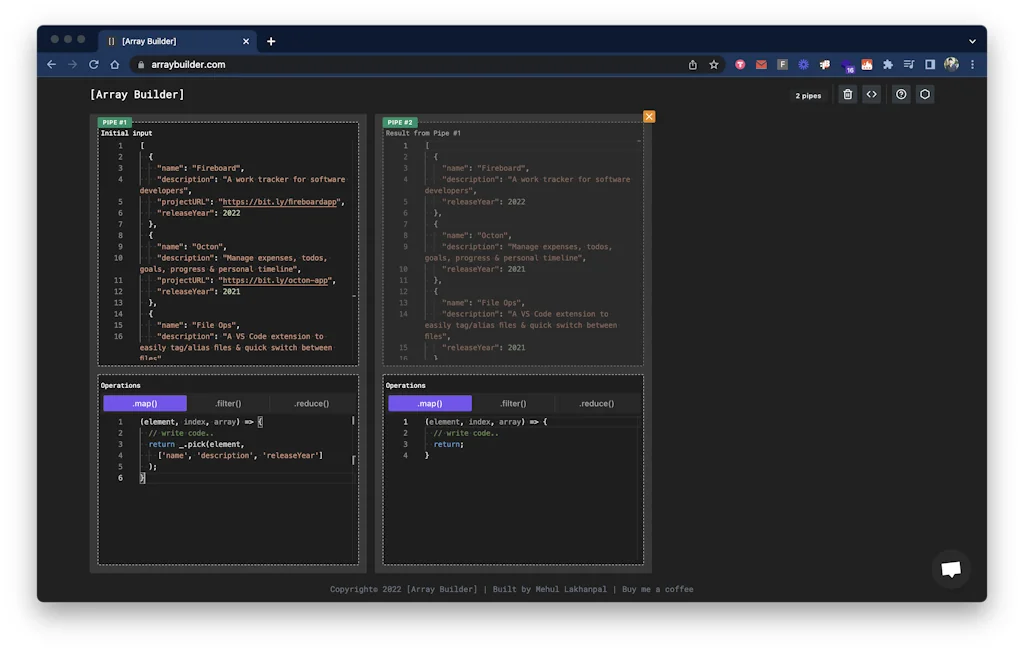
Task: Open the https://bit.ly/fireboardapp link
Action: click(x=280, y=202)
